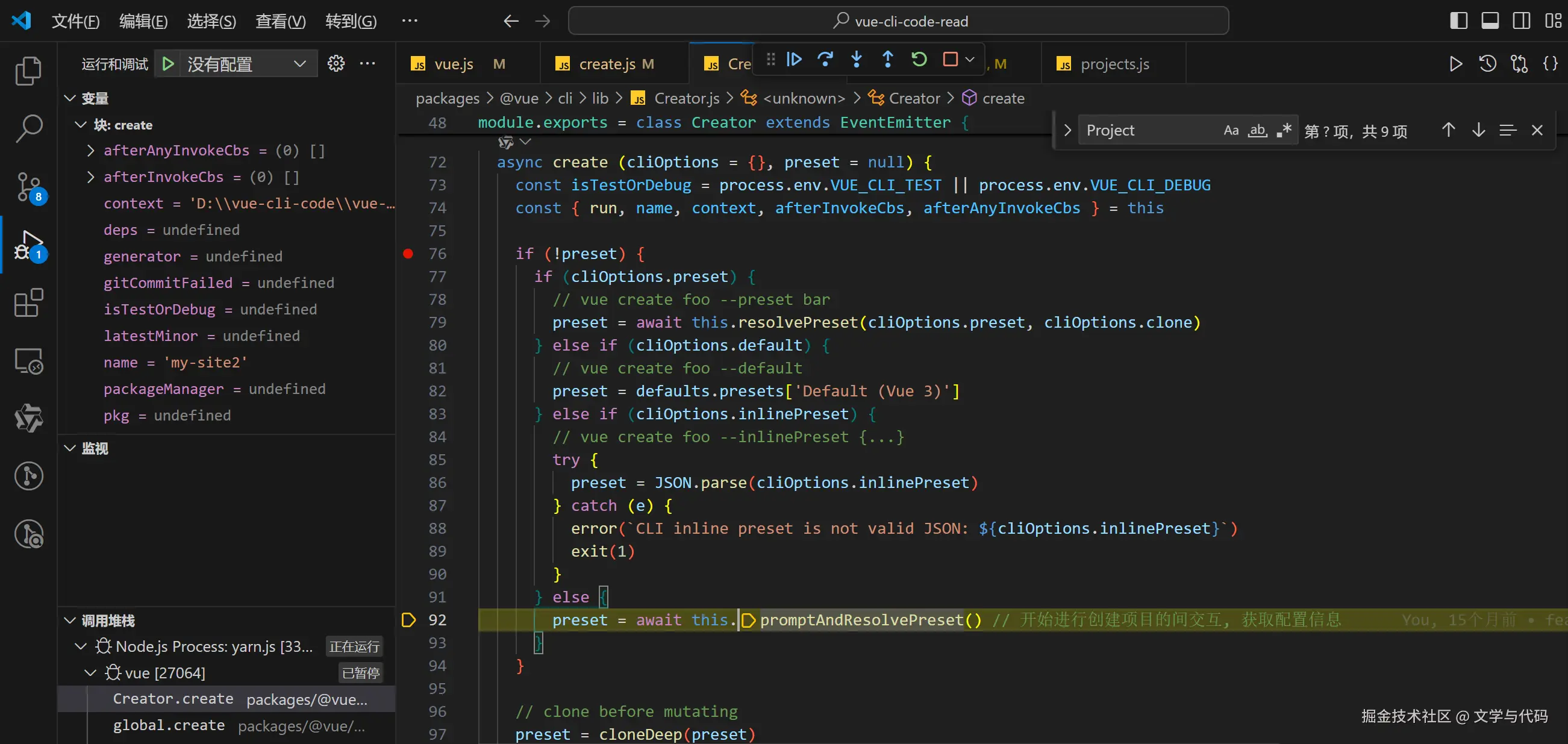Expand the afterAnyInvokeCbs variable
Image resolution: width=1568 pixels, height=744 pixels.
coord(91,151)
